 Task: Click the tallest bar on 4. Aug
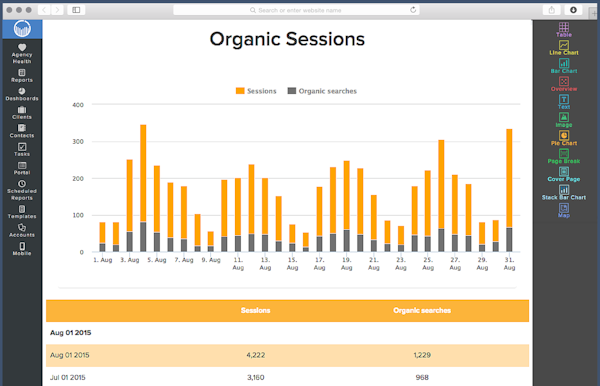(x=143, y=188)
